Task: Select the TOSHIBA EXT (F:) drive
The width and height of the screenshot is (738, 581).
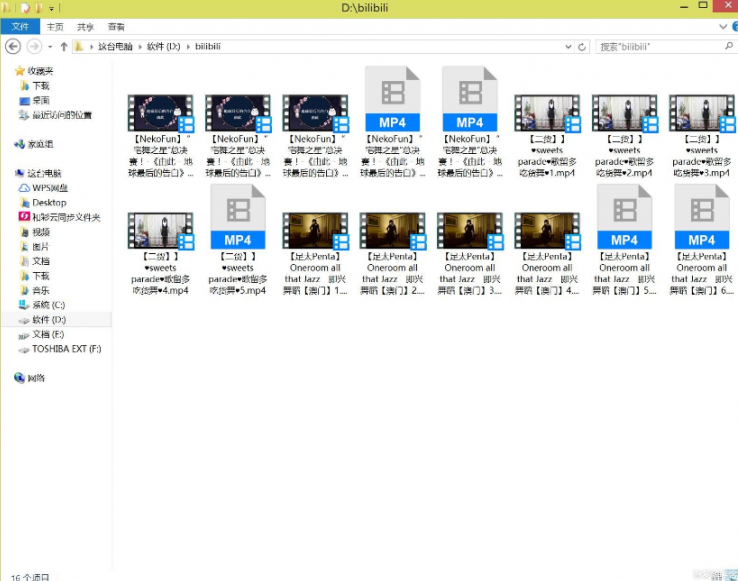Action: pos(66,349)
